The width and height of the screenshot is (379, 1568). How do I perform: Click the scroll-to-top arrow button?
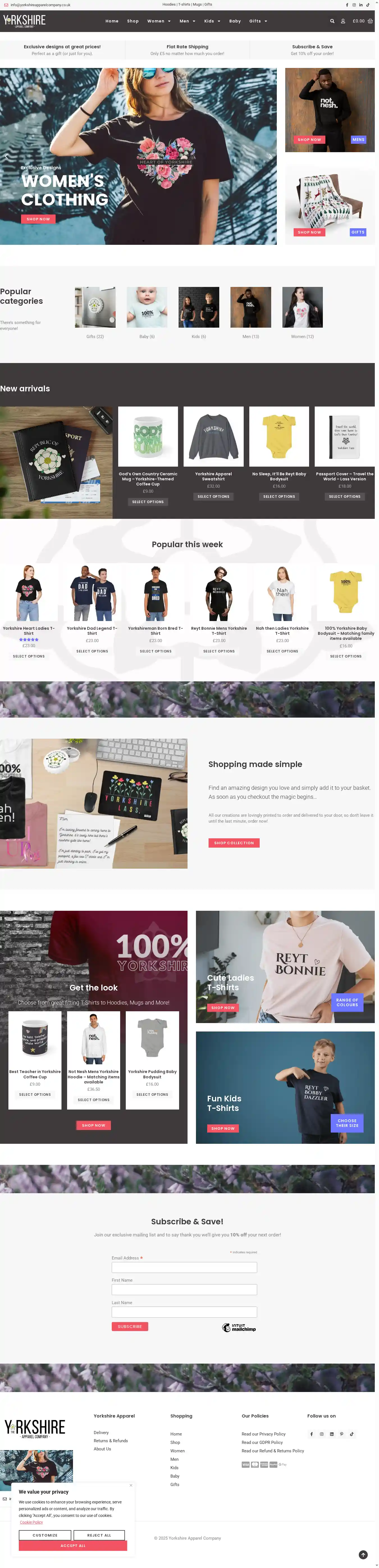[363, 1555]
